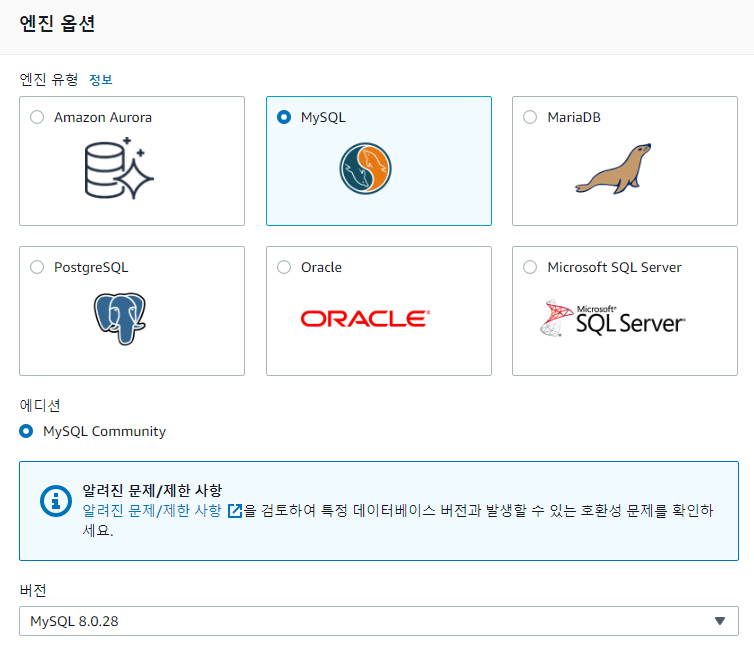Screen dimensions: 754x646
Task: Select the Oracle radio button
Action: pyautogui.click(x=284, y=267)
